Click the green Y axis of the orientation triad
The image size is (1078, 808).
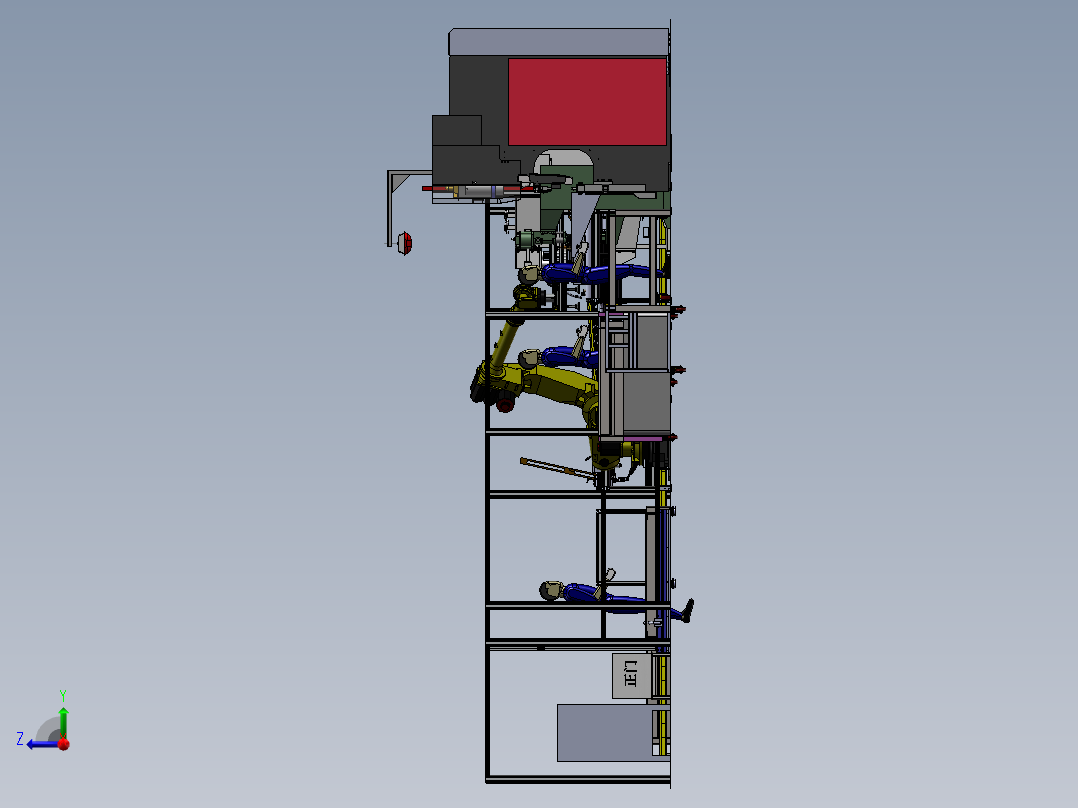point(63,722)
